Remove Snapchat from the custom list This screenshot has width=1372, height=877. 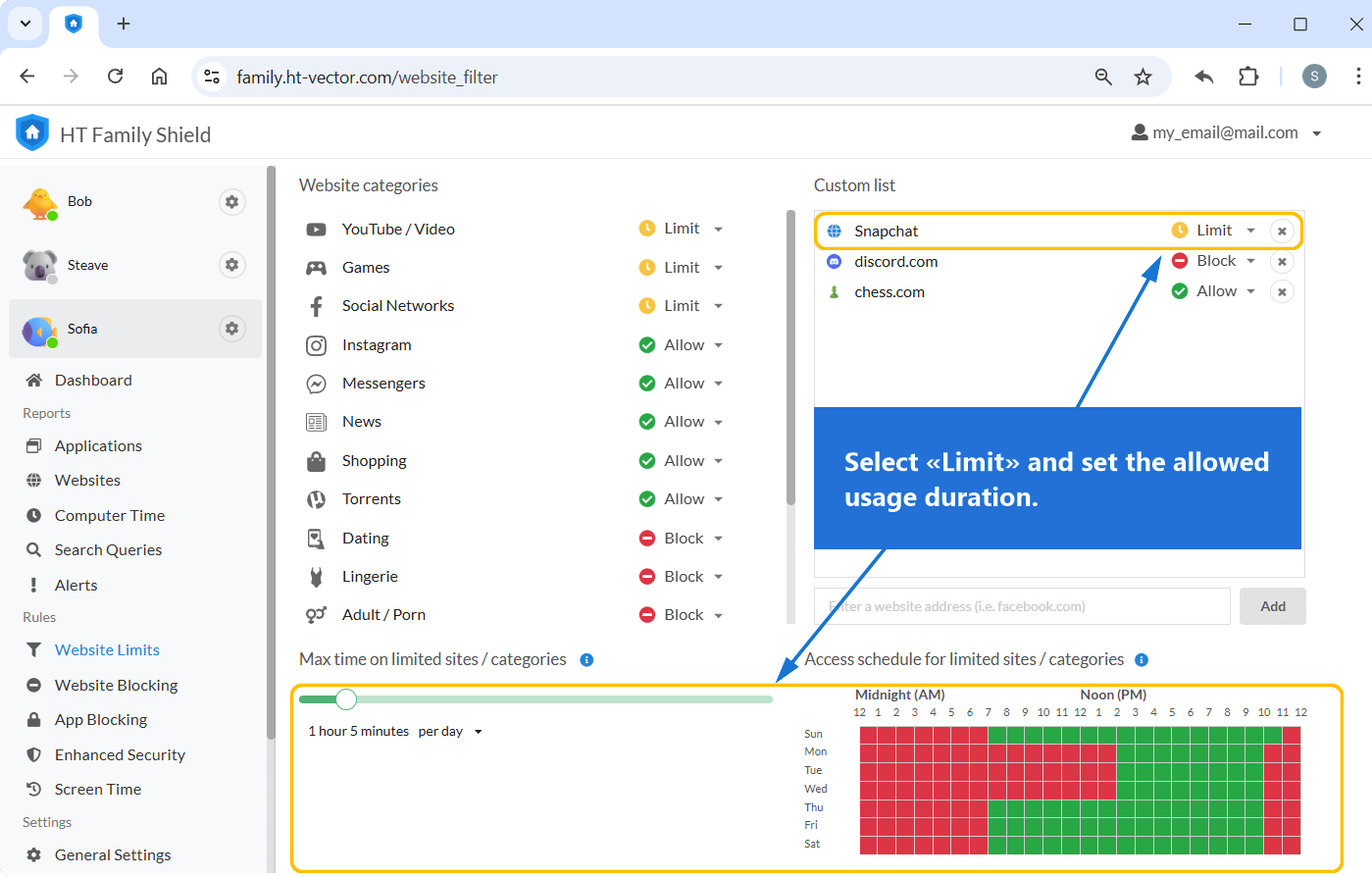(1282, 232)
